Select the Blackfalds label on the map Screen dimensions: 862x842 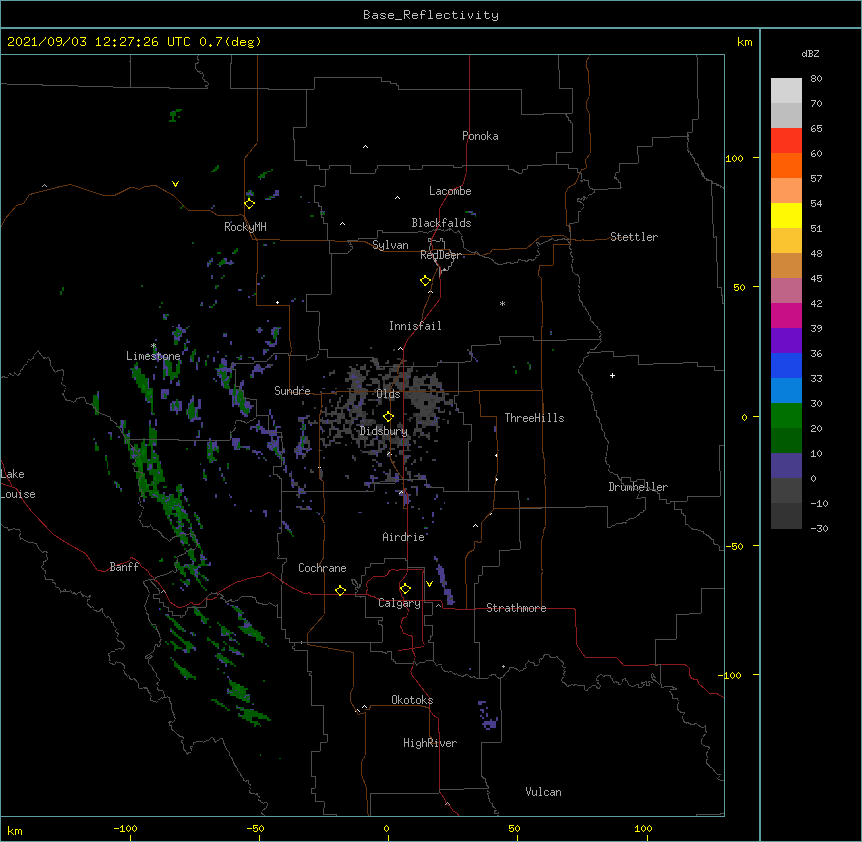pyautogui.click(x=441, y=223)
